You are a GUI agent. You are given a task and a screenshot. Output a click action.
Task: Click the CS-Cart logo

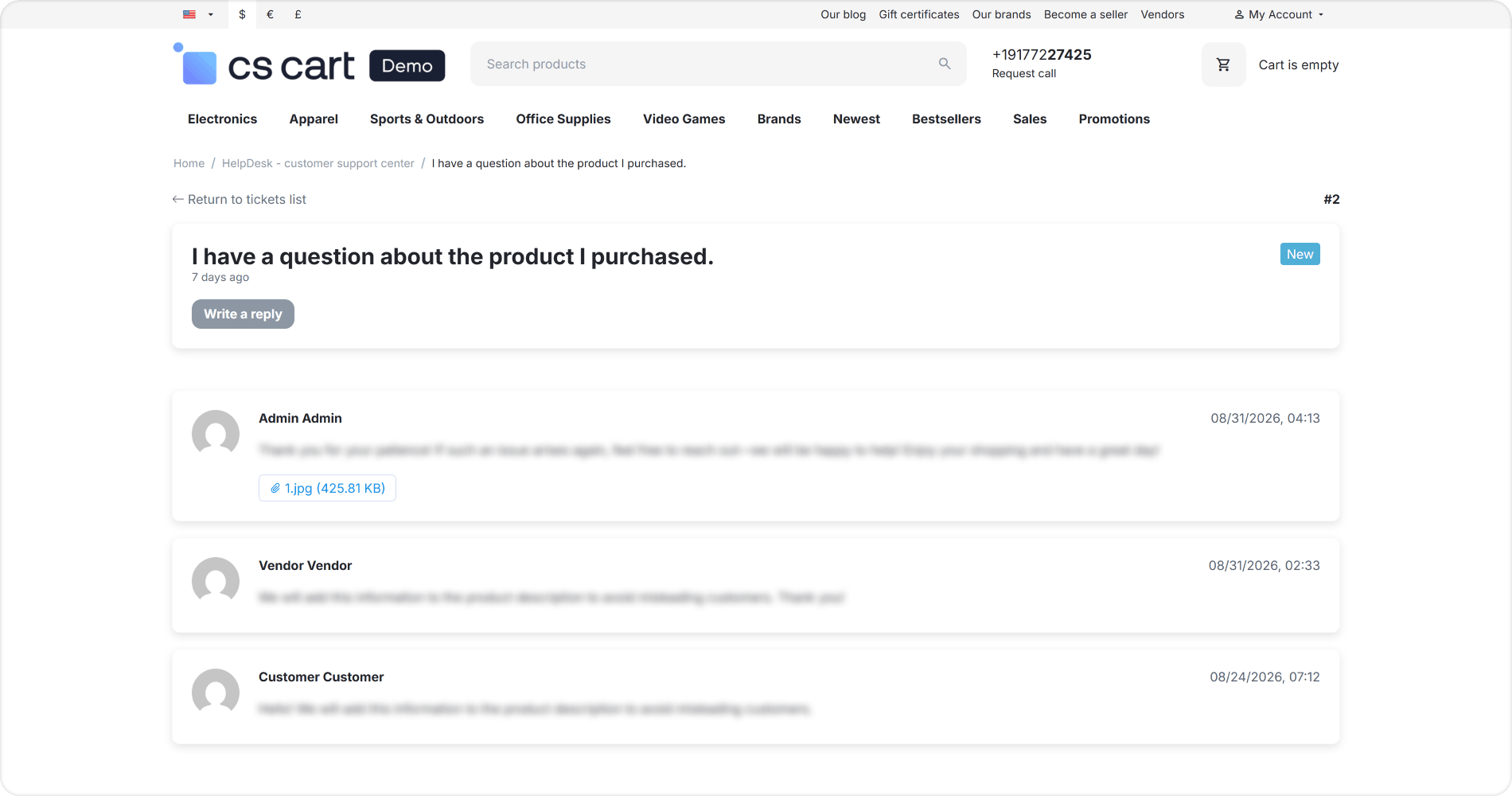[x=264, y=64]
